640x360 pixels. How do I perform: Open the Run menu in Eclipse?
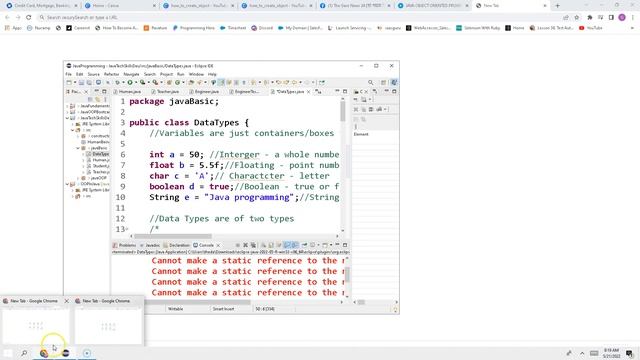(180, 74)
